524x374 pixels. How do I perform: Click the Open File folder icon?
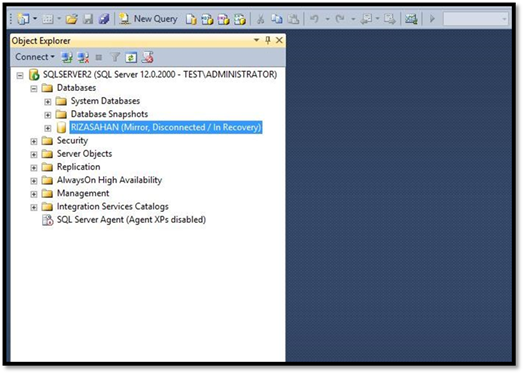(71, 19)
